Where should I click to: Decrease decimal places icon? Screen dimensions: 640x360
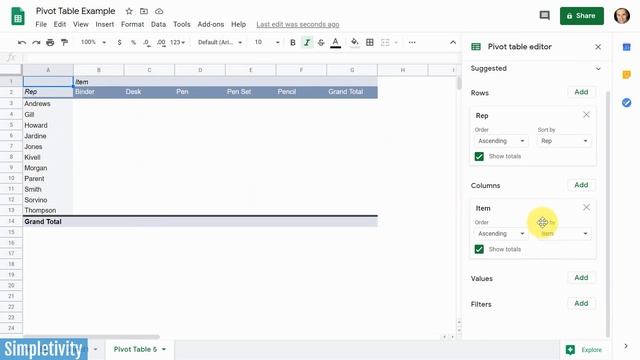(x=147, y=42)
